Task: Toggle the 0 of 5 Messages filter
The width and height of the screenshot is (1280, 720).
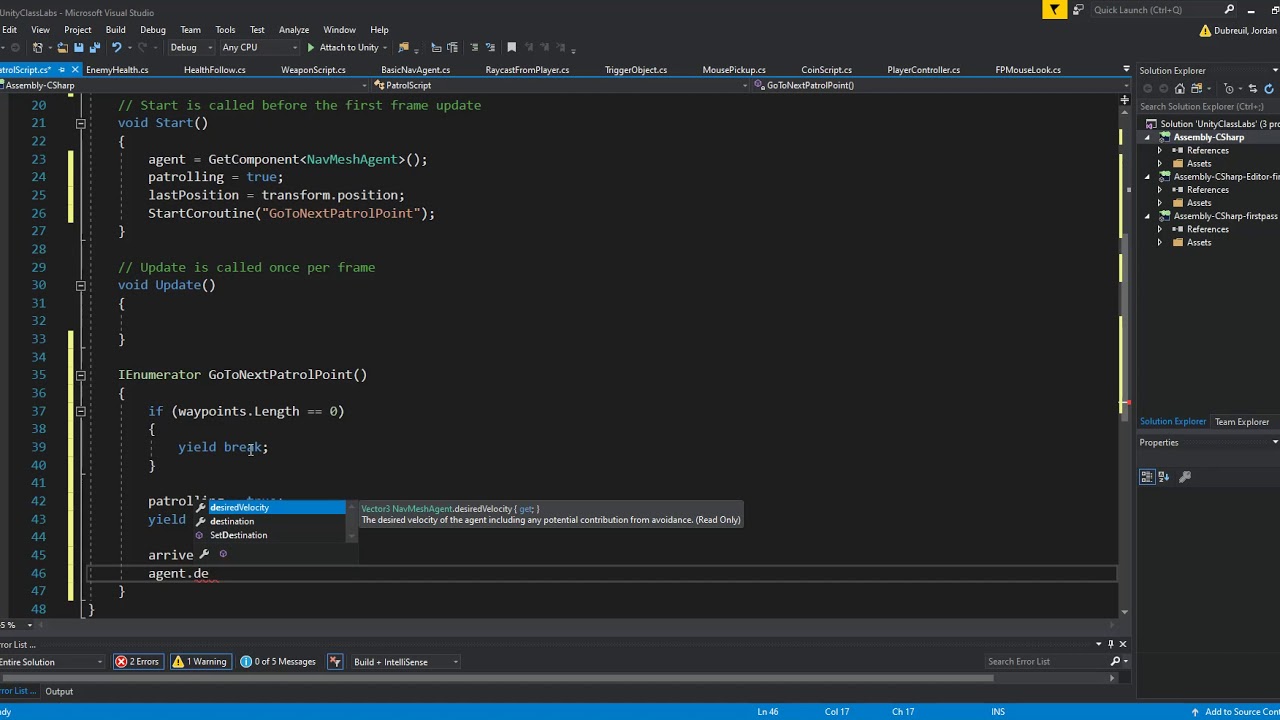Action: (x=278, y=662)
